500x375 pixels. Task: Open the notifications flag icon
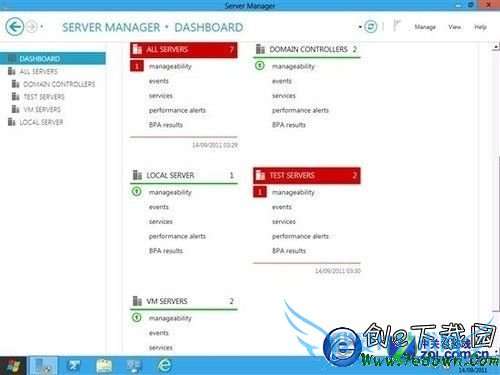pyautogui.click(x=397, y=26)
